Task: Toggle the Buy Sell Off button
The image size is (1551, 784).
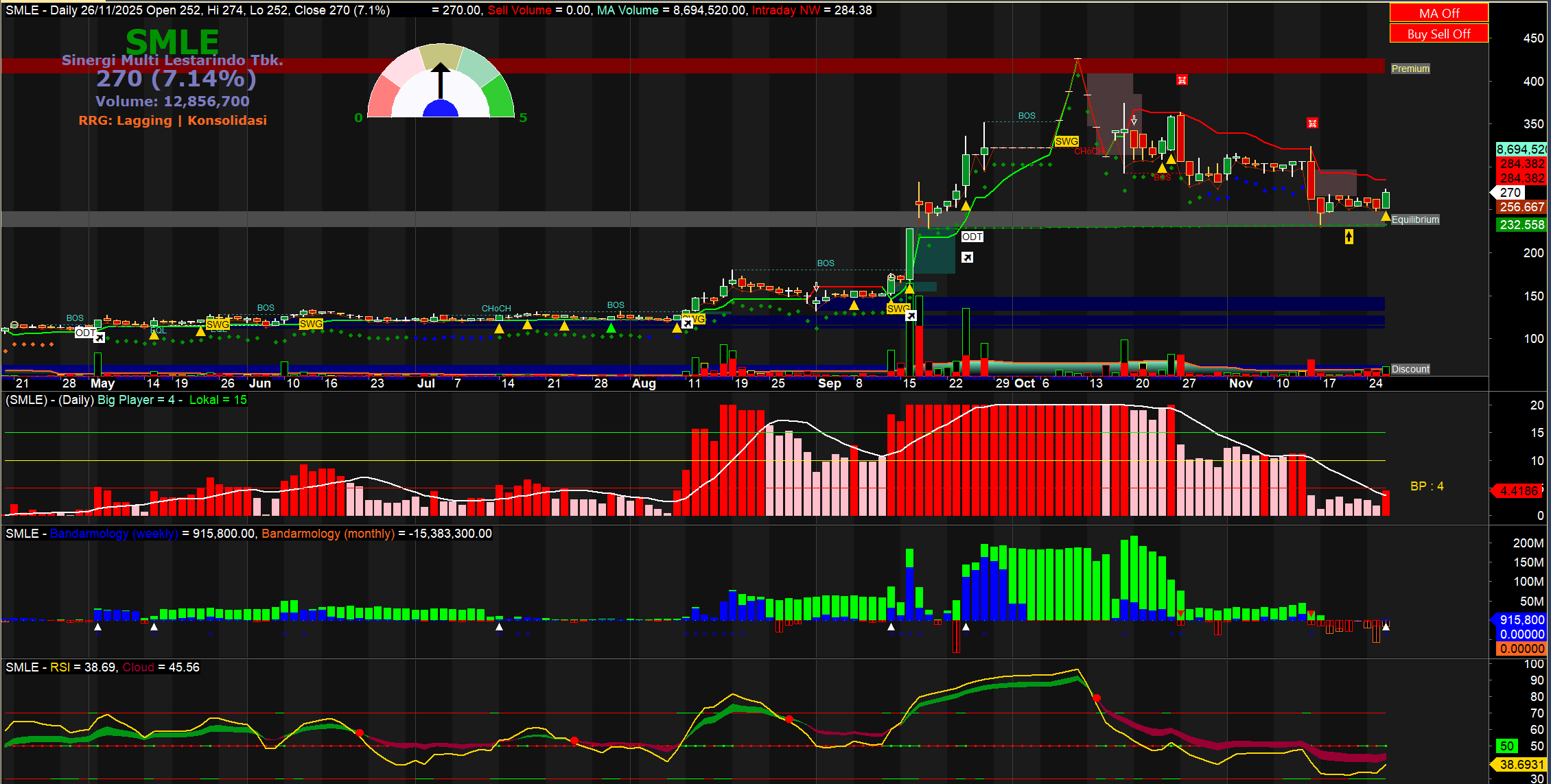Action: tap(1438, 34)
